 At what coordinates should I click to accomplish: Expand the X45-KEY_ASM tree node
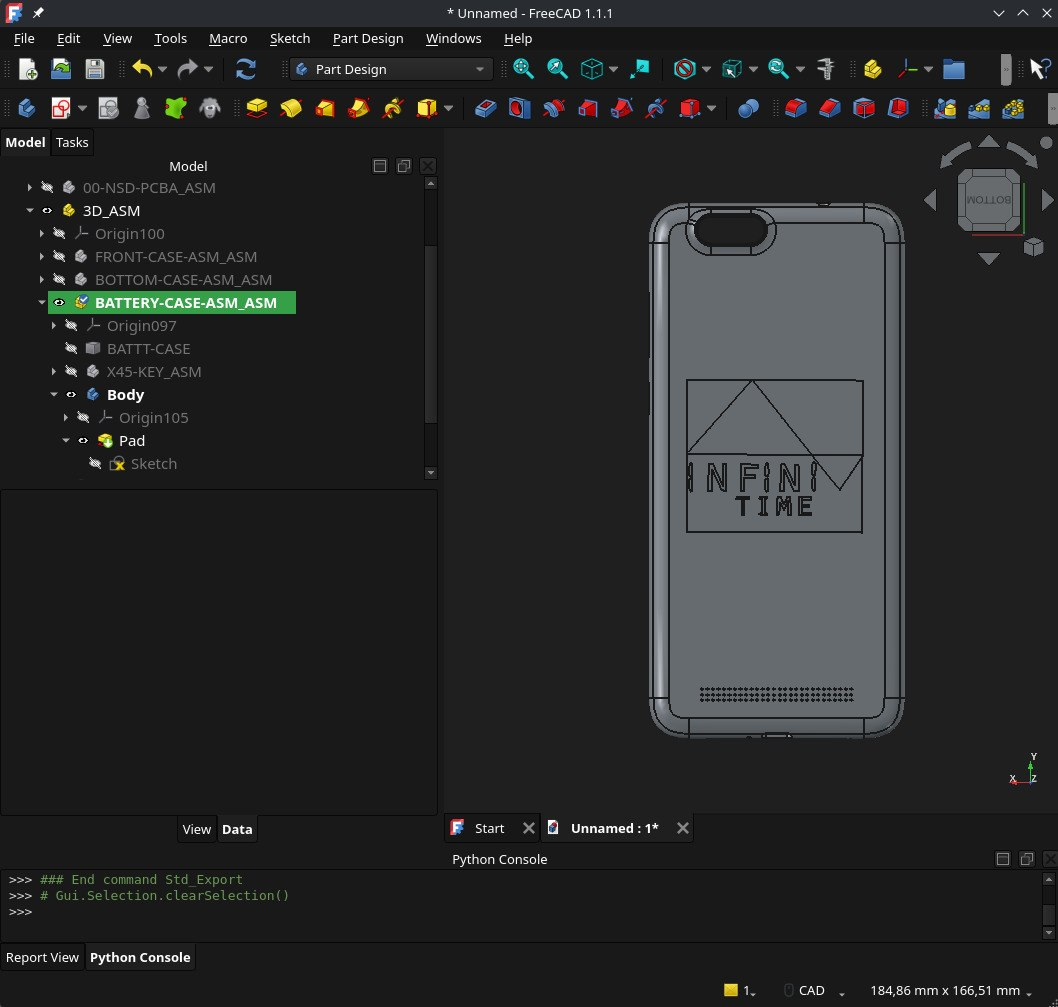coord(53,371)
